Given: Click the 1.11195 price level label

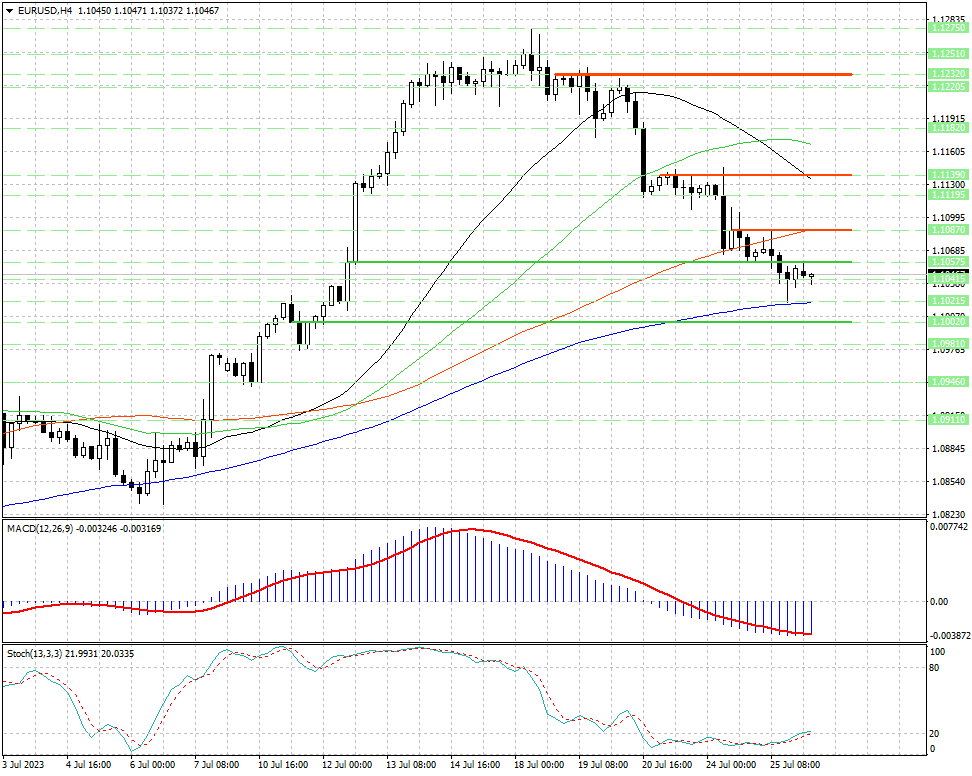Looking at the screenshot, I should click(x=948, y=195).
